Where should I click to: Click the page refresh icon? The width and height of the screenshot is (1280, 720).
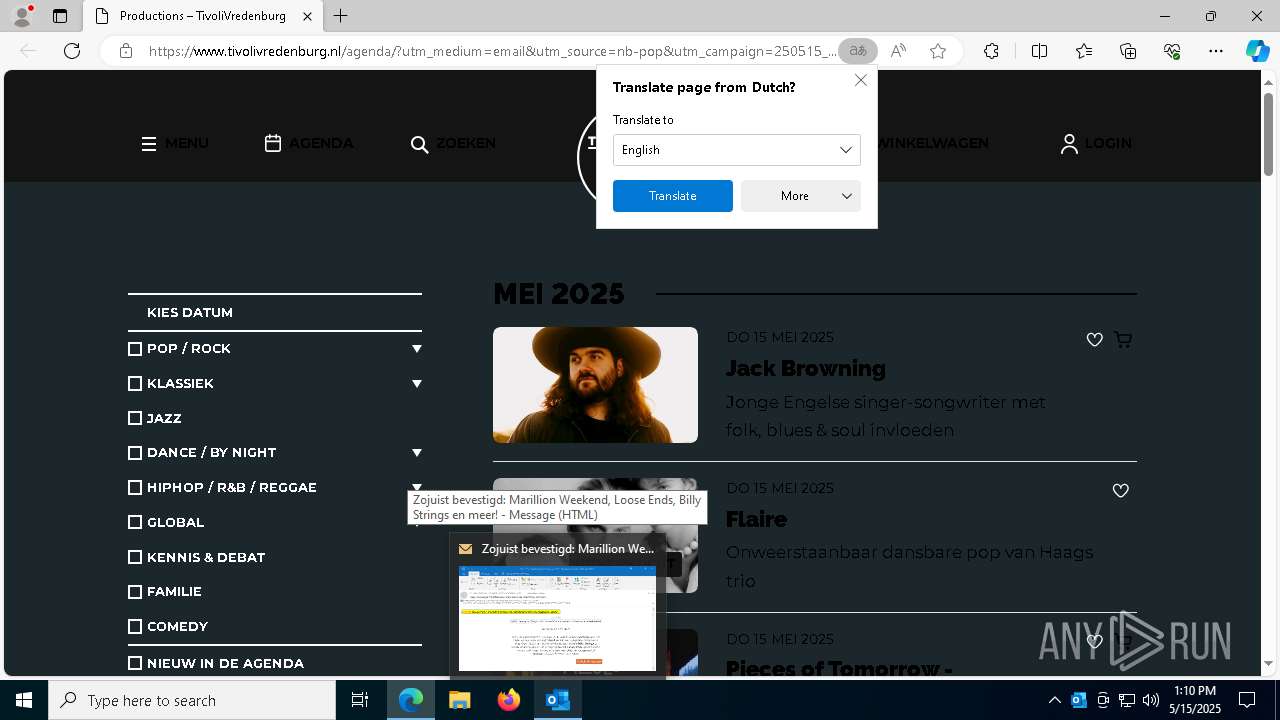(72, 51)
